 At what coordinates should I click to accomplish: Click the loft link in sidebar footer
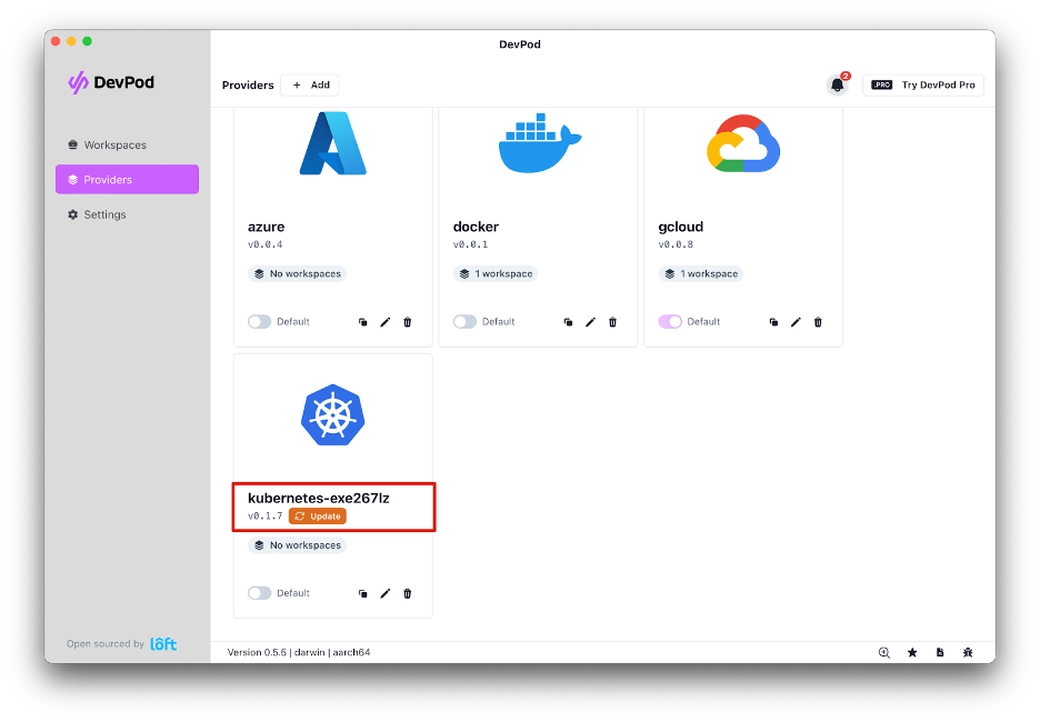(x=163, y=644)
